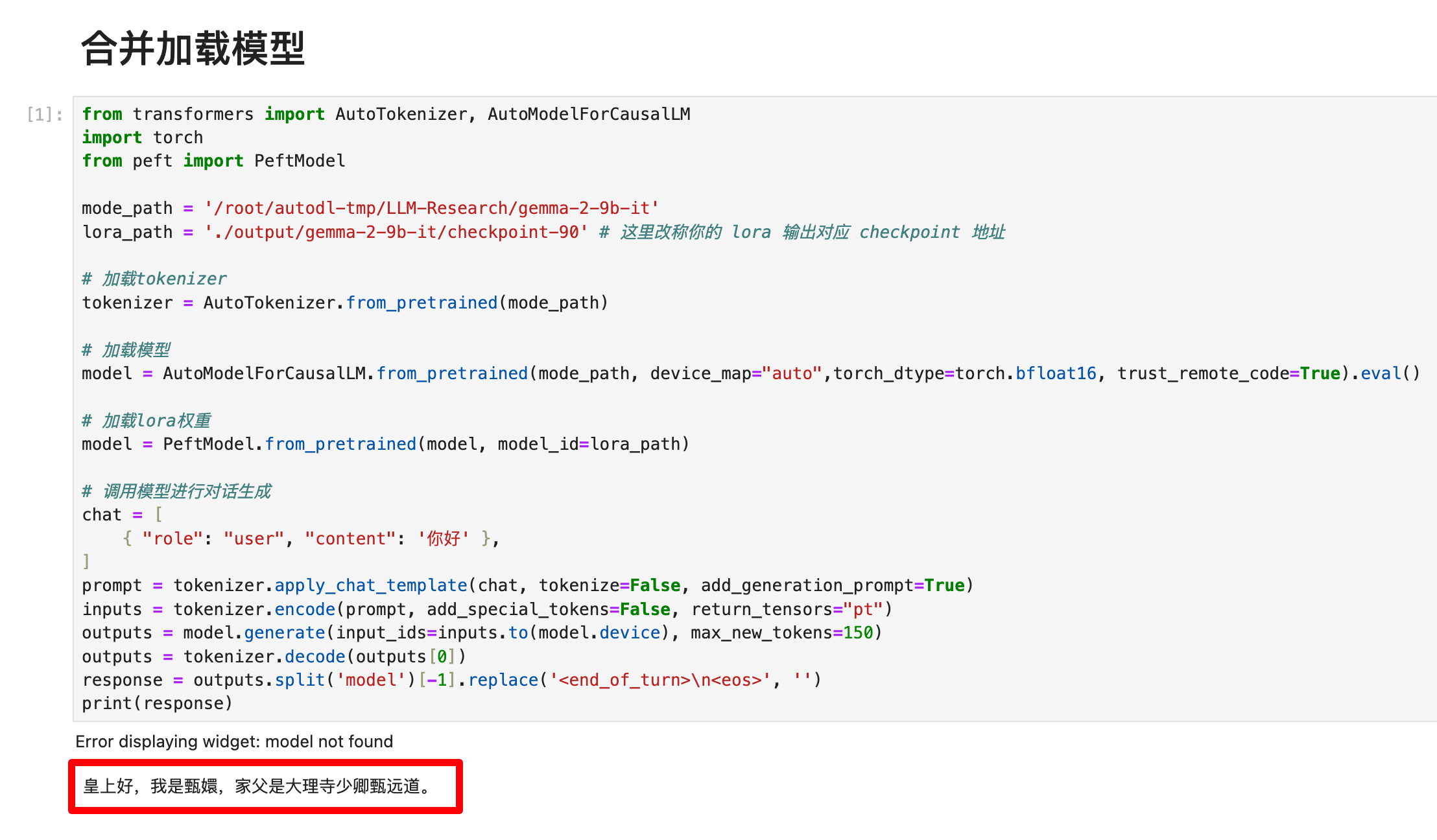Click the print(response) statement

click(157, 703)
